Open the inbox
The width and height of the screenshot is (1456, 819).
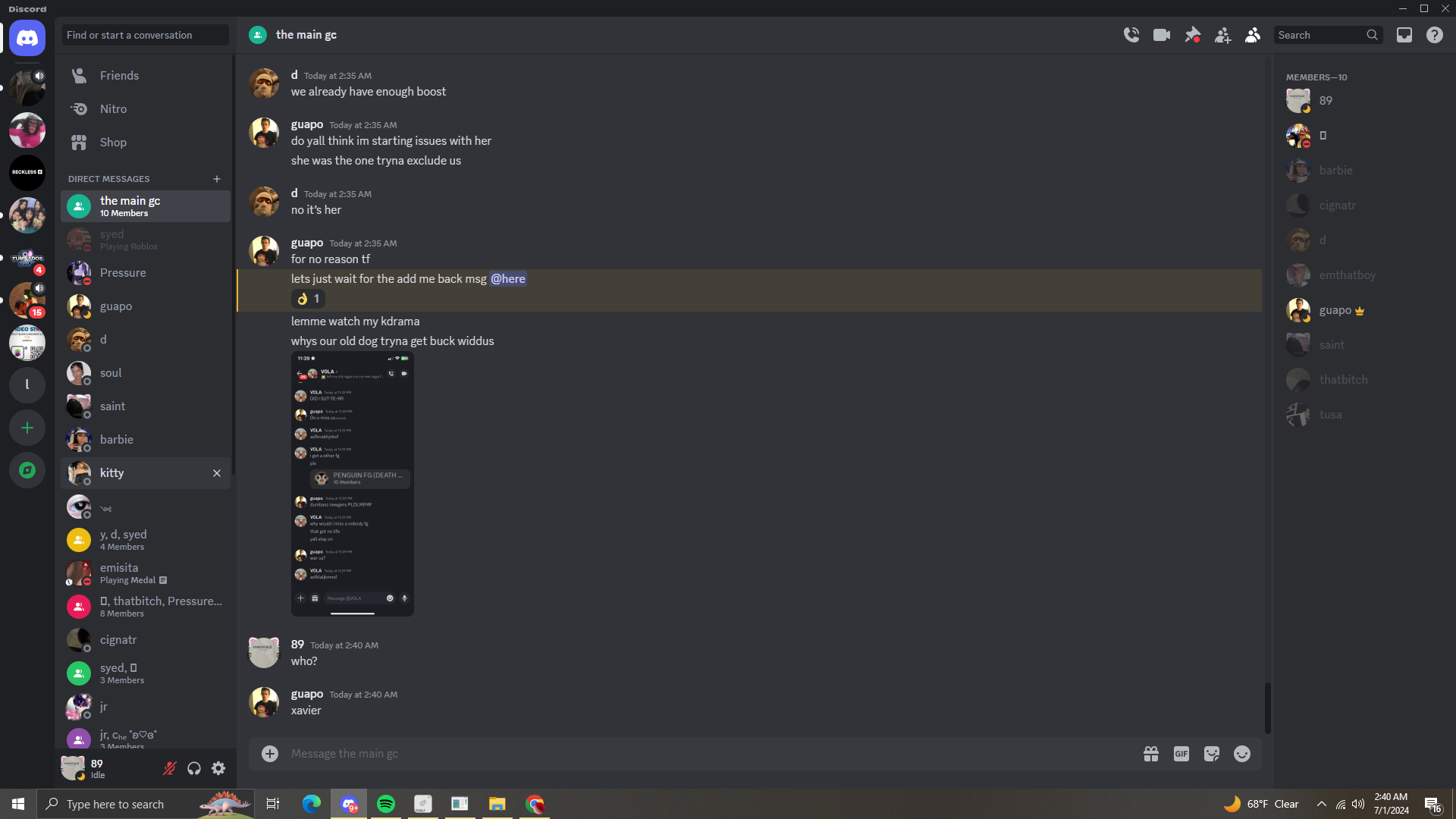[1404, 35]
